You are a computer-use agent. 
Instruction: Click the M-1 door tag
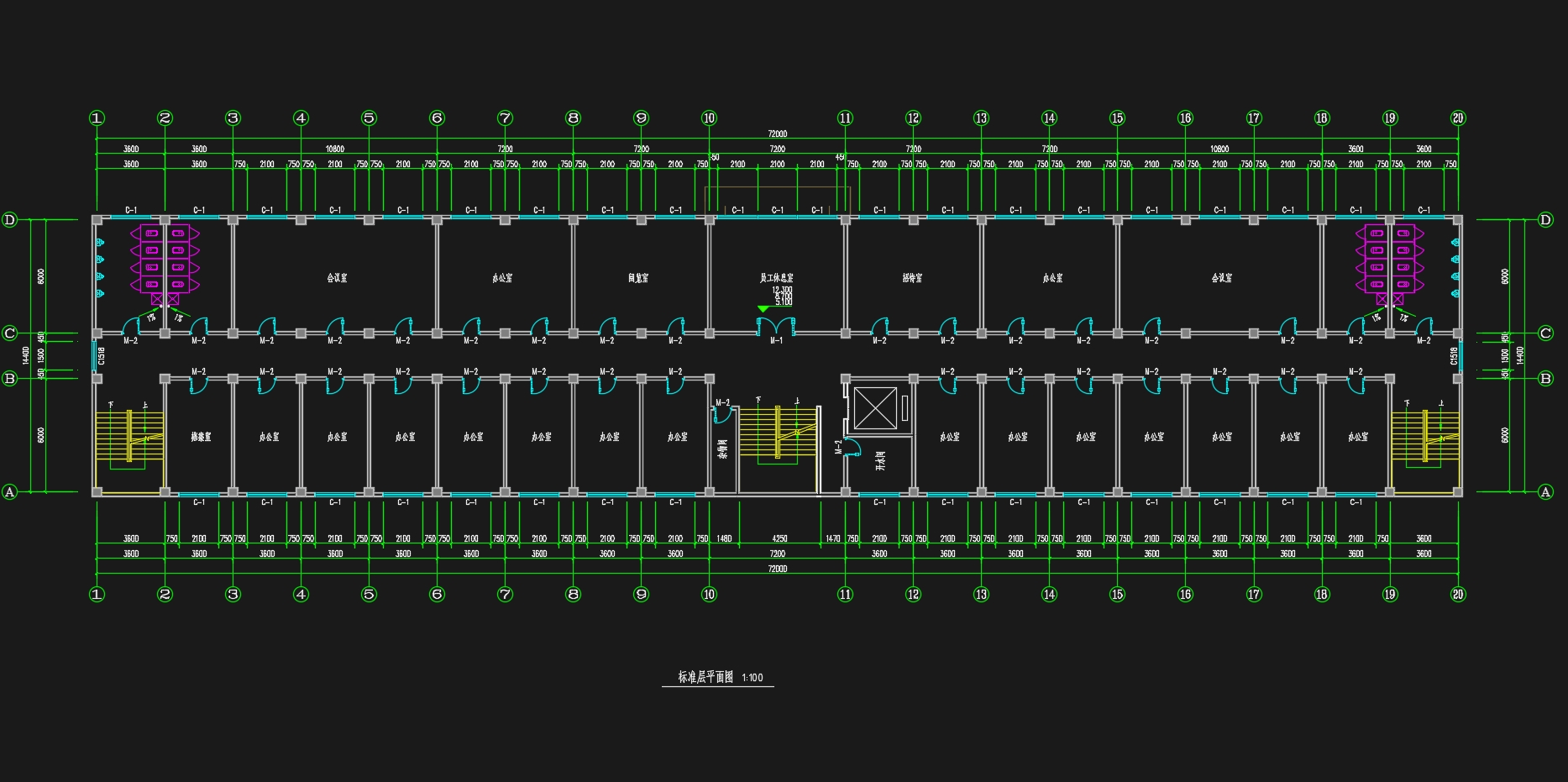pos(776,340)
